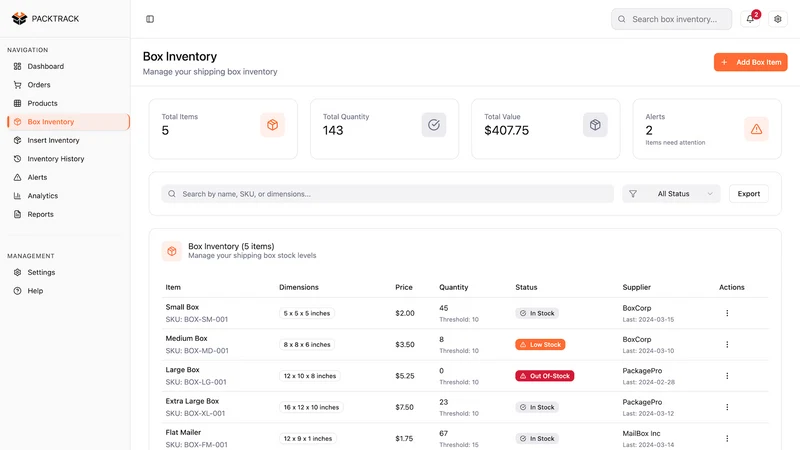Screen dimensions: 800x450
Task: Click the Total Quantity 143 value
Action: tap(333, 131)
